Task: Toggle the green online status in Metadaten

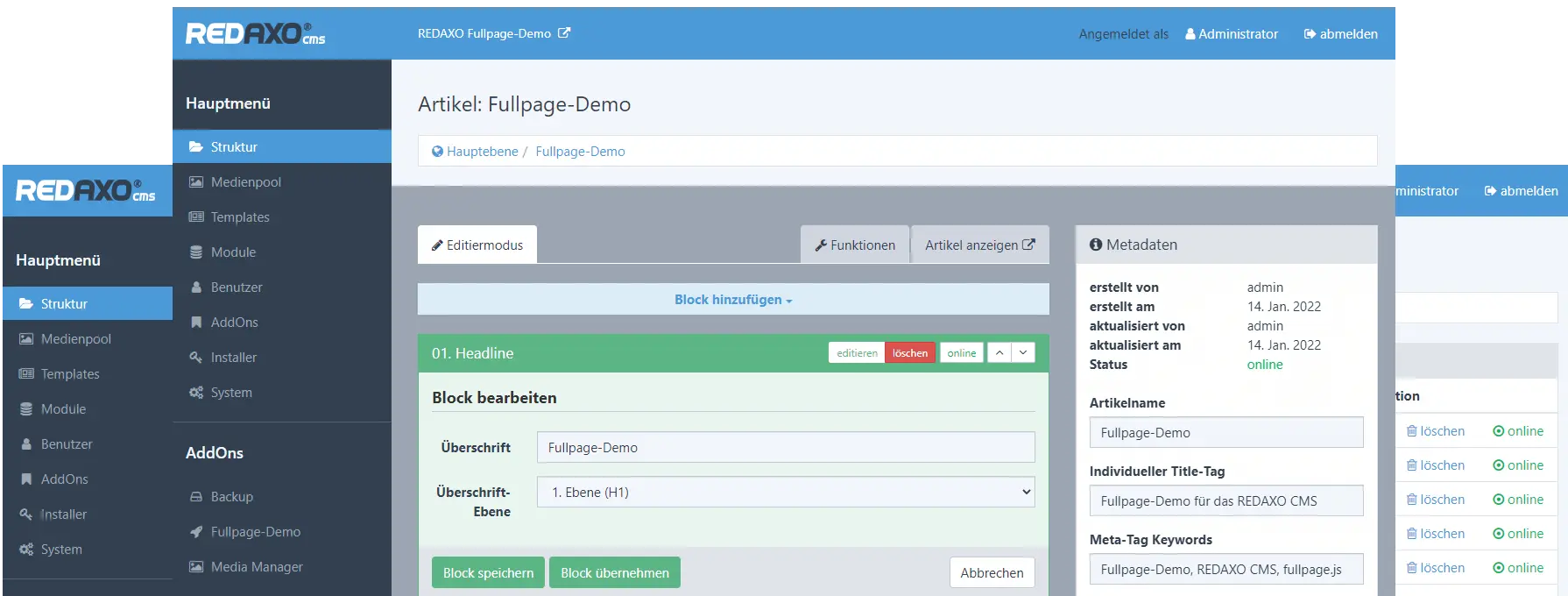Action: tap(1264, 365)
